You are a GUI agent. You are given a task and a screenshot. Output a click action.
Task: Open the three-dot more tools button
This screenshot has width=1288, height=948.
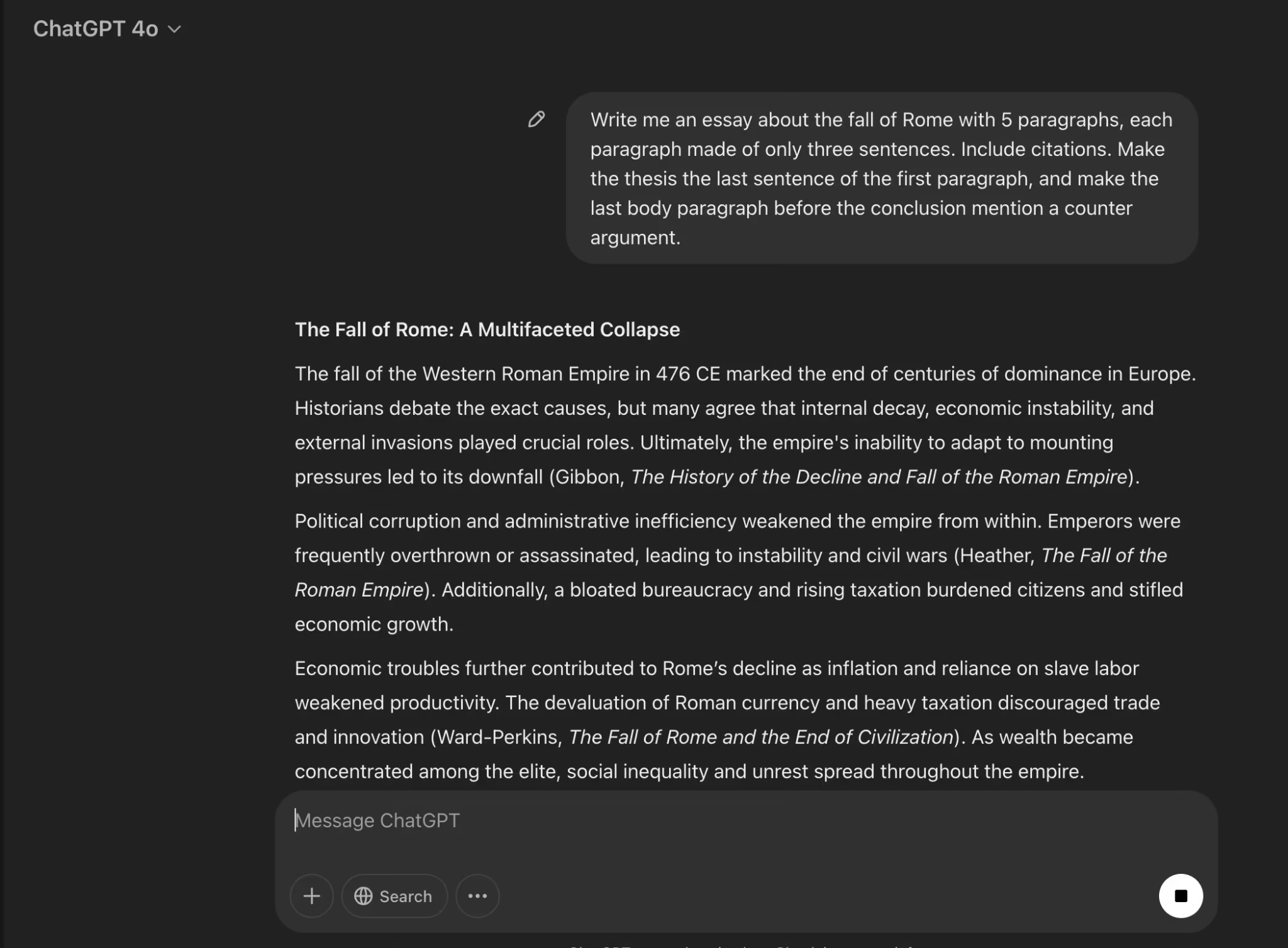point(477,896)
